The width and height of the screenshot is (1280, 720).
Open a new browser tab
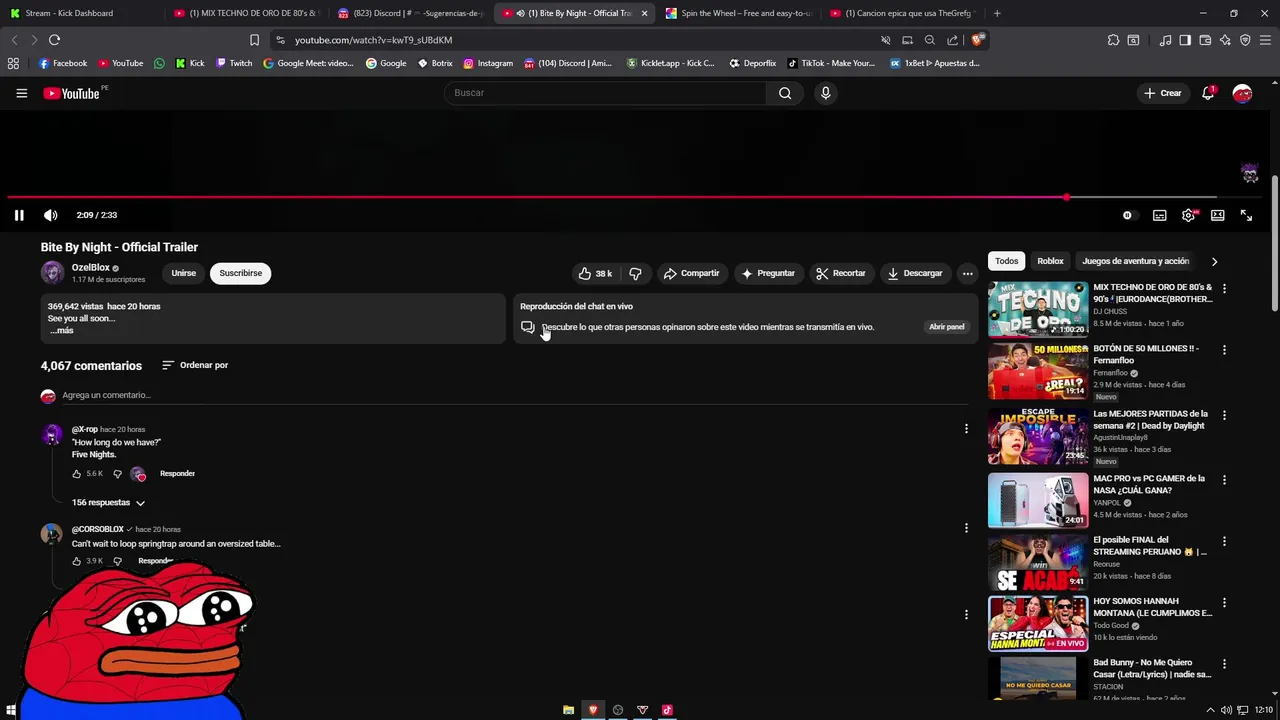pos(997,13)
